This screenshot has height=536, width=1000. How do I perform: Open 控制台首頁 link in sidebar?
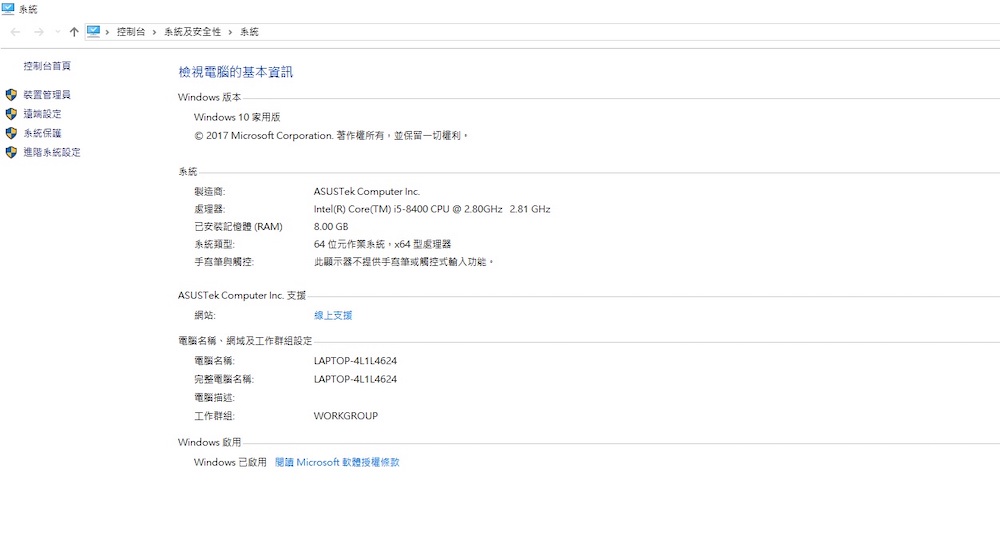pos(47,66)
